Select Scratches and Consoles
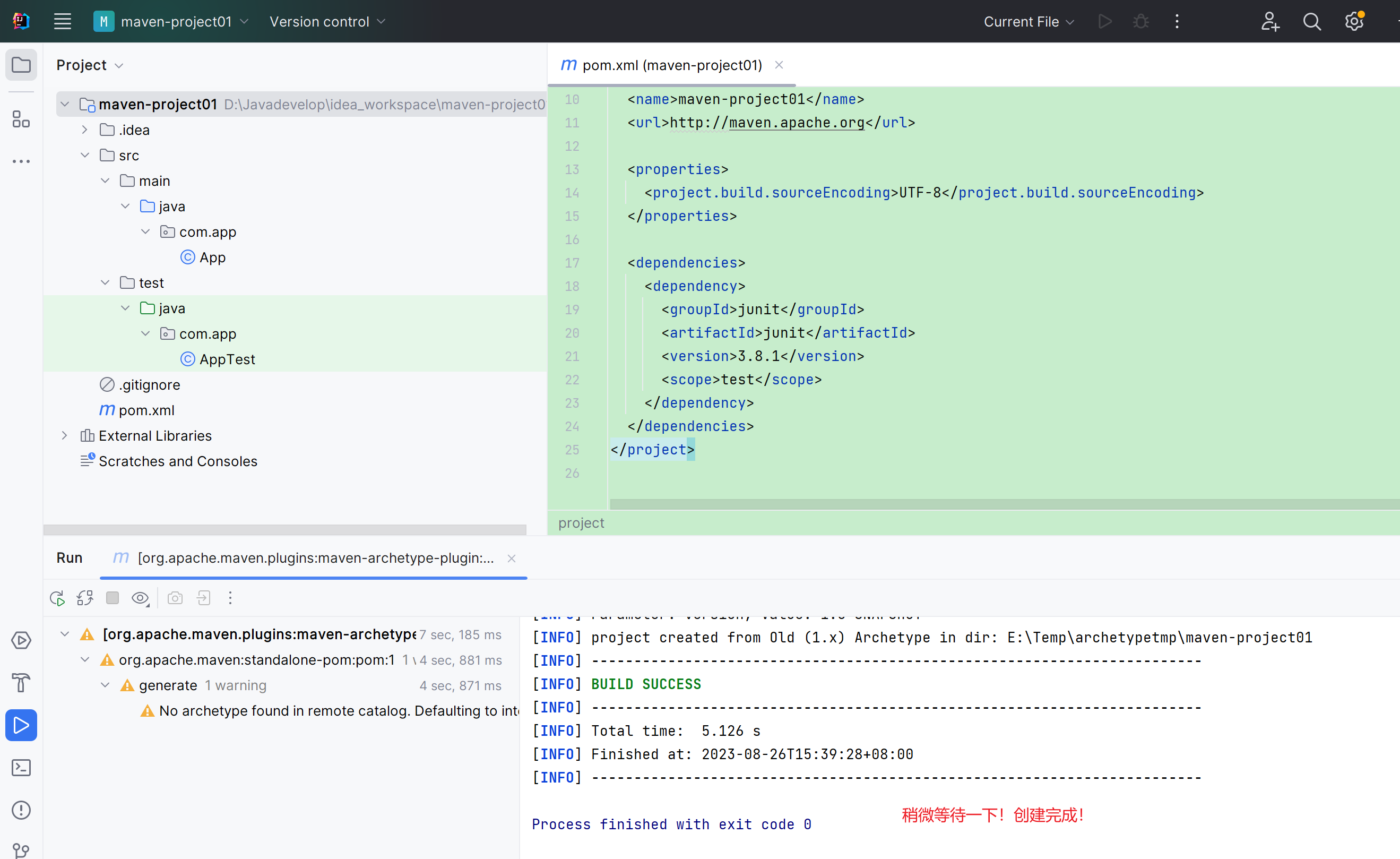 click(x=169, y=461)
